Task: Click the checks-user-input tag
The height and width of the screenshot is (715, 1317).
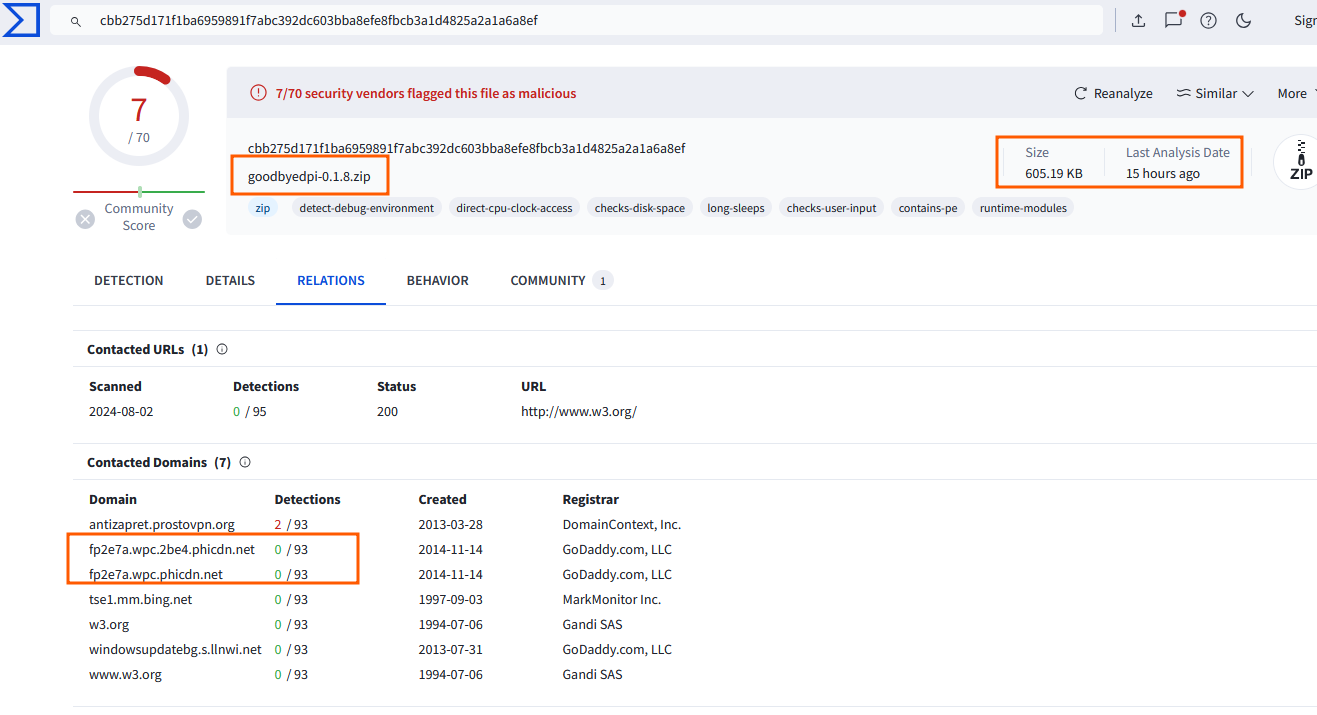Action: [x=831, y=208]
